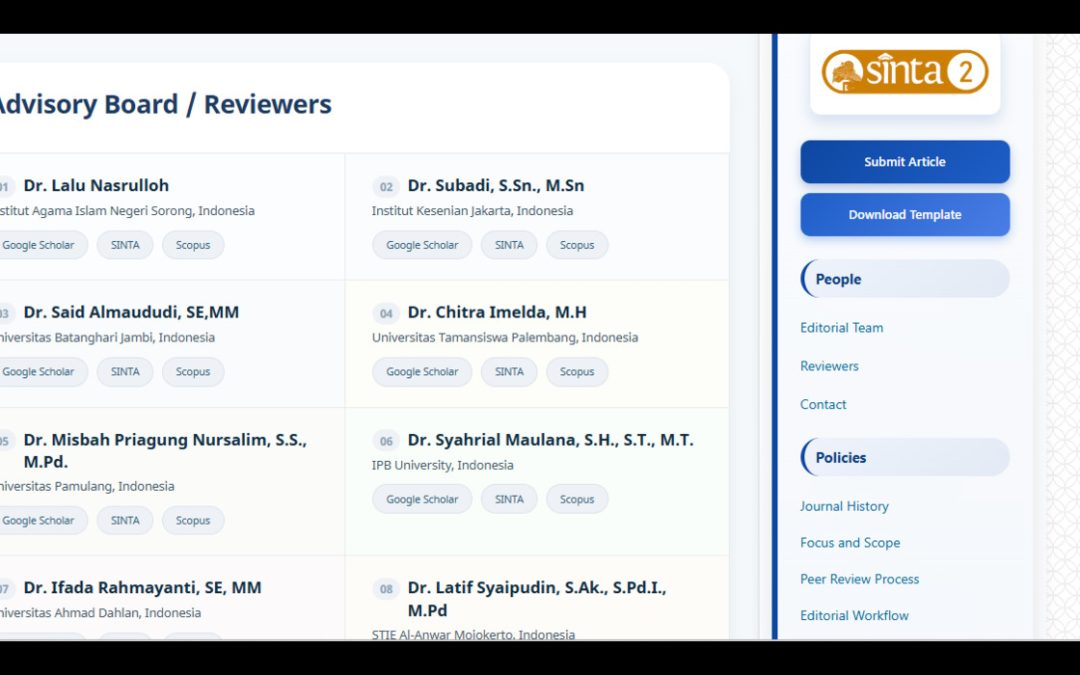Open Scopus profile of Dr. Syahrial Maulana
The height and width of the screenshot is (675, 1080).
[577, 500]
